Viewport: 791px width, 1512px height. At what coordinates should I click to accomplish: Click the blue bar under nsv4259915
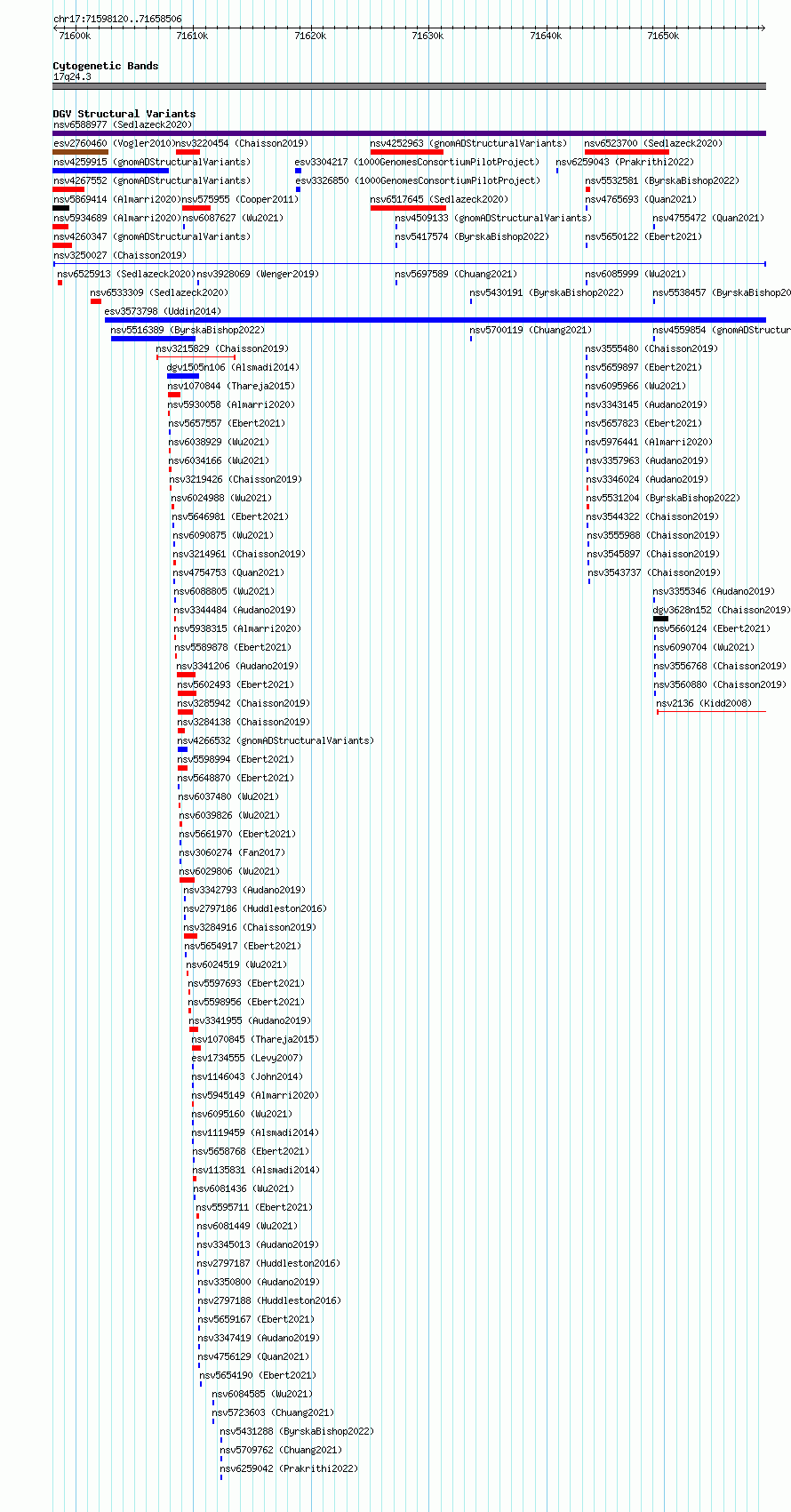pos(111,171)
